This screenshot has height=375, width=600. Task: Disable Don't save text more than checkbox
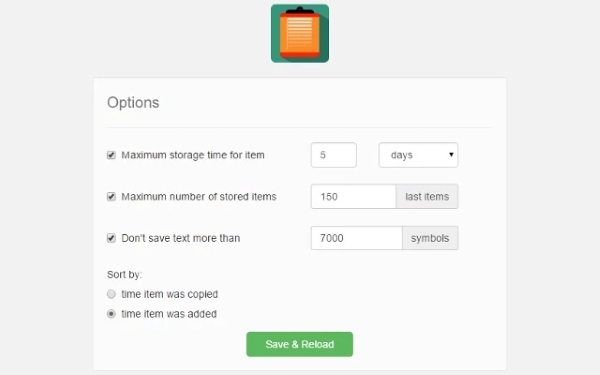111,238
